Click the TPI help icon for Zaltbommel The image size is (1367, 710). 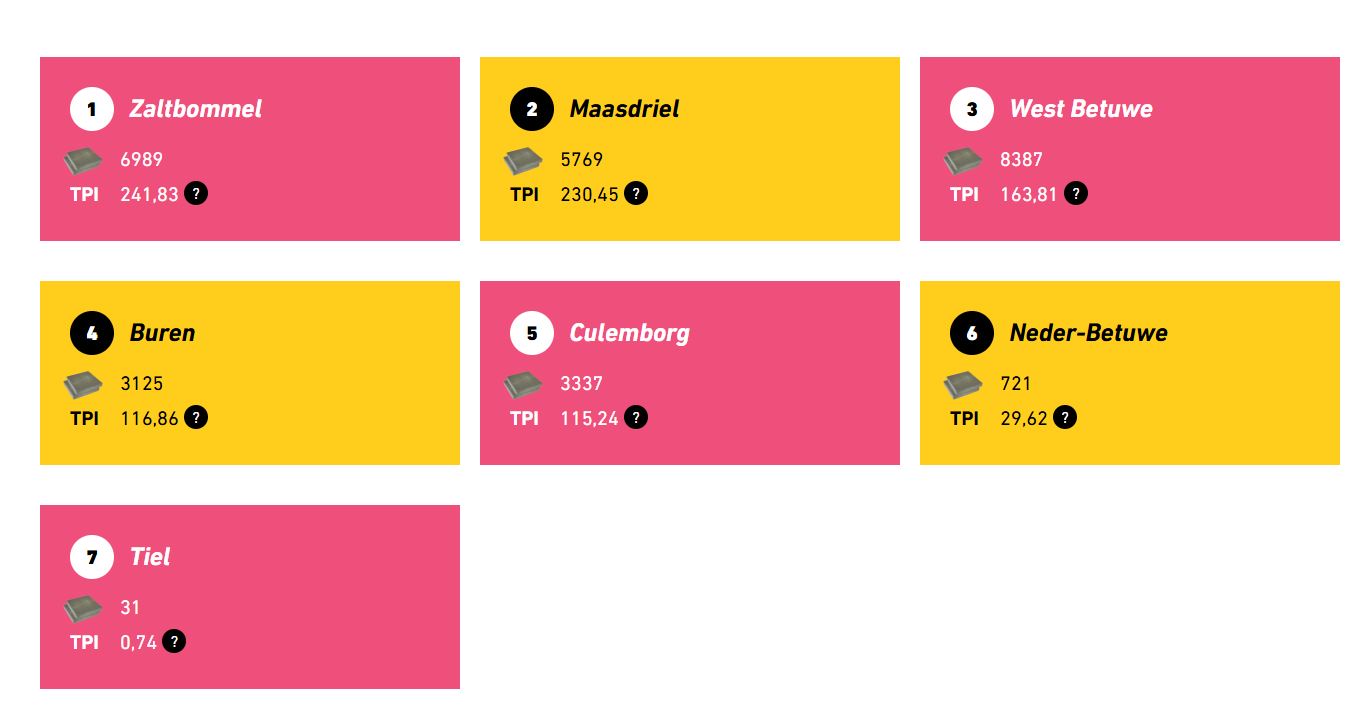pyautogui.click(x=196, y=194)
